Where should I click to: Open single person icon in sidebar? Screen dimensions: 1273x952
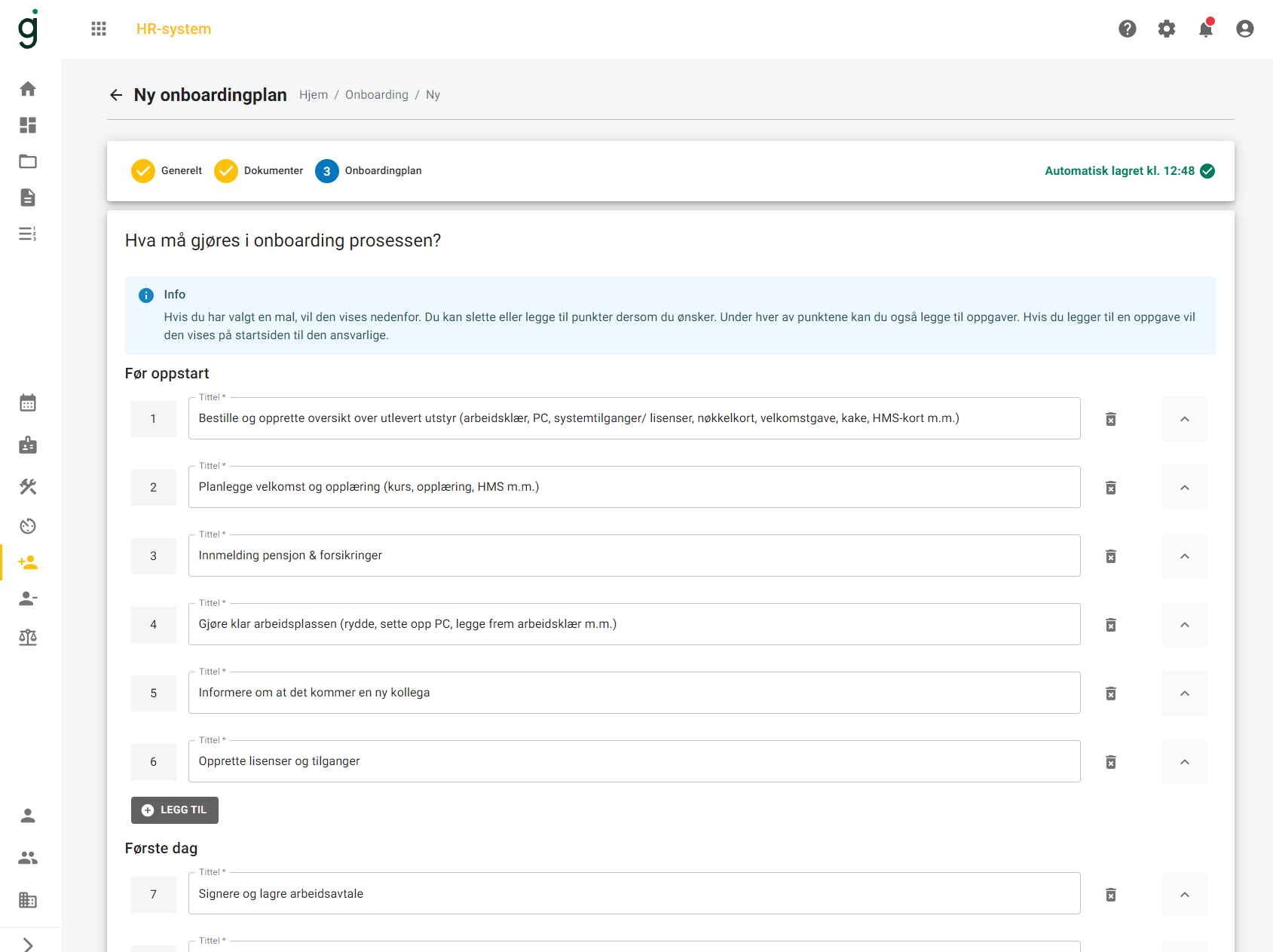pyautogui.click(x=28, y=816)
